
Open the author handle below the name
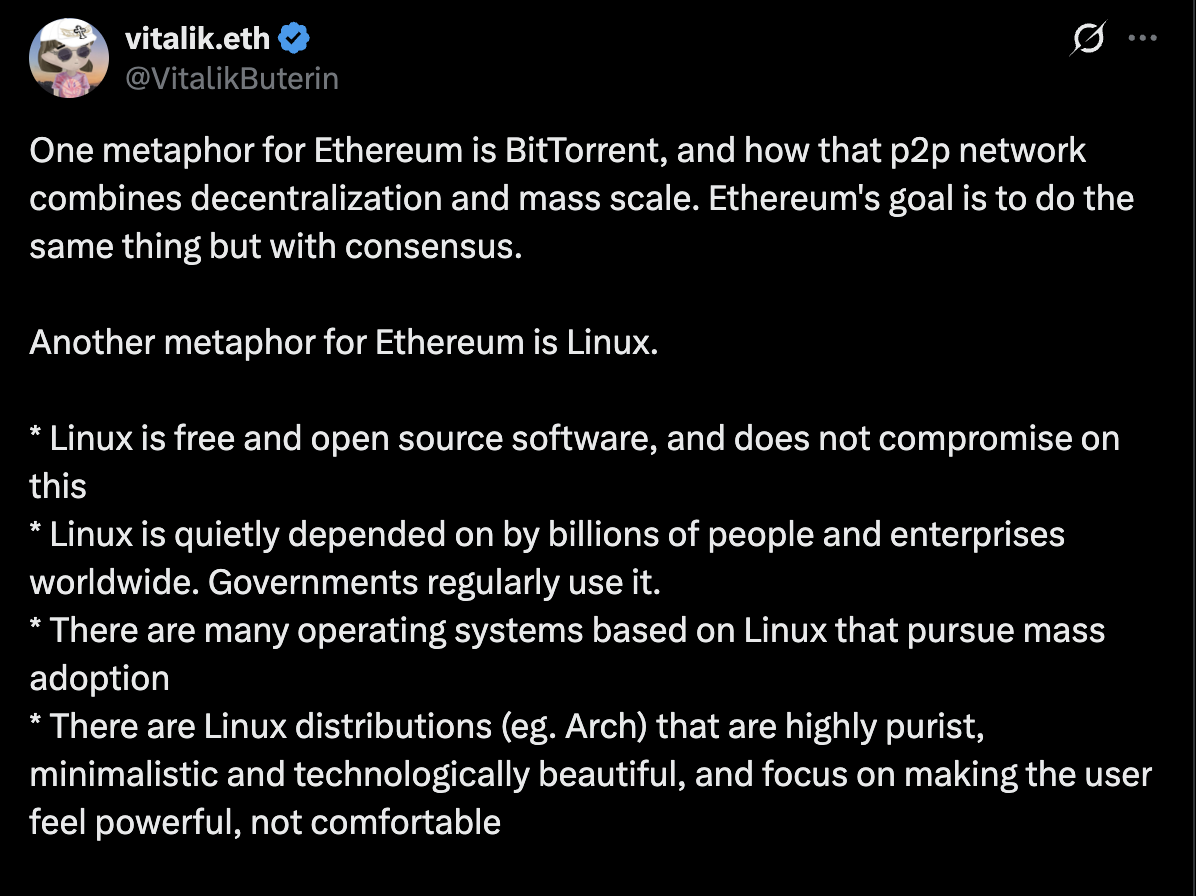pos(231,78)
